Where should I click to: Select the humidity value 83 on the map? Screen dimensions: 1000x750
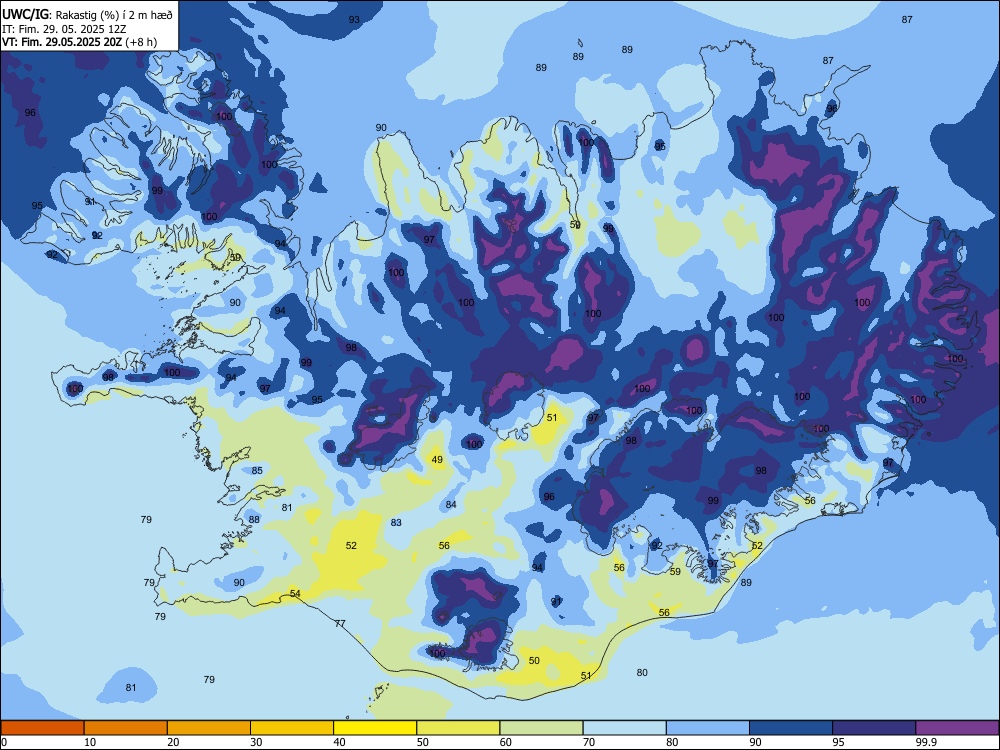tap(396, 522)
